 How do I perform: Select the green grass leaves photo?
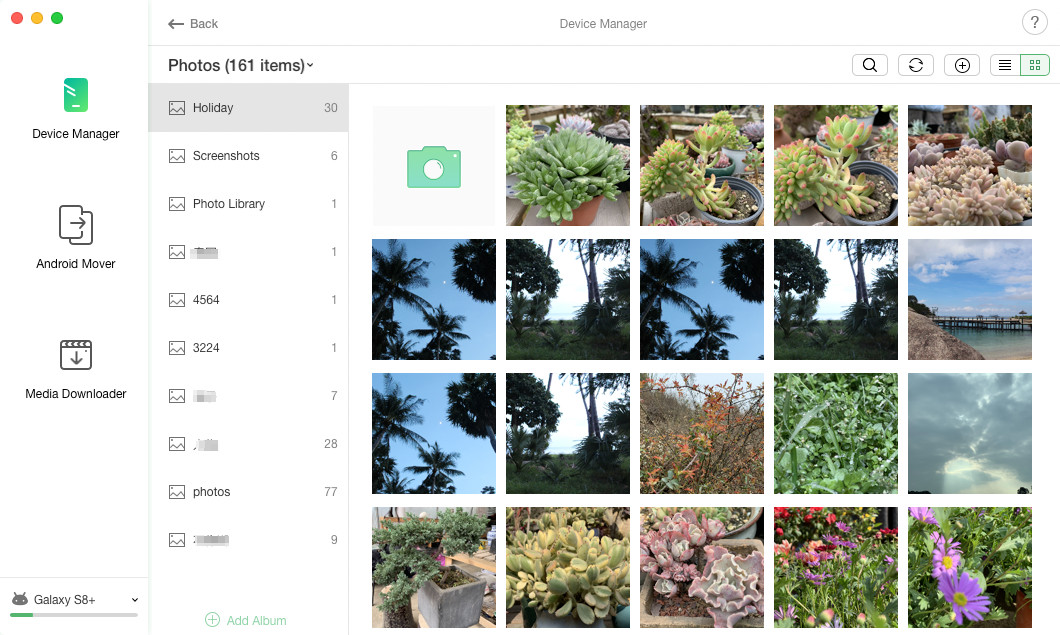tap(836, 433)
